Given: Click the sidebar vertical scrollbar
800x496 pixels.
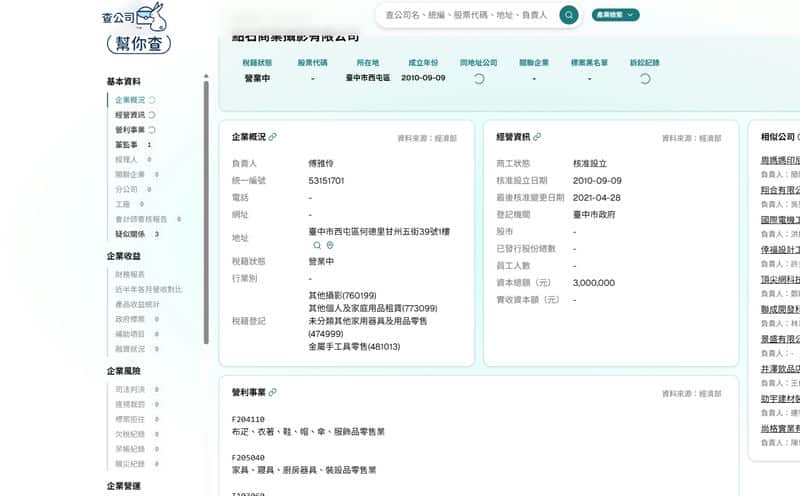Looking at the screenshot, I should tap(206, 212).
